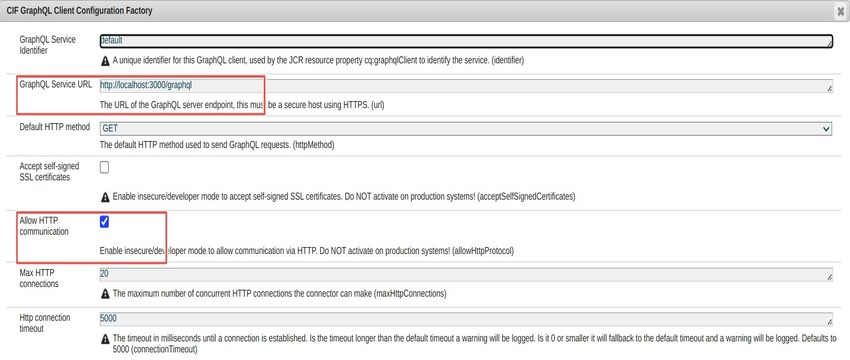
Task: Click the Max HTTP connections field
Action: click(x=466, y=275)
